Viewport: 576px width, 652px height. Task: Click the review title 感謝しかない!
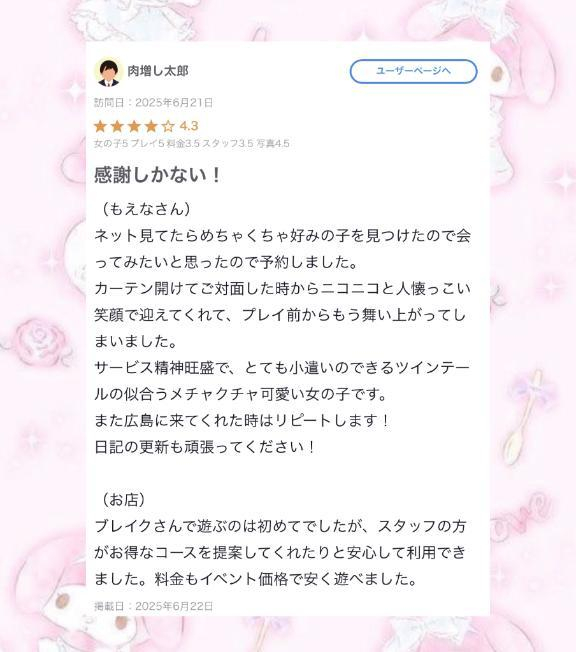click(158, 175)
